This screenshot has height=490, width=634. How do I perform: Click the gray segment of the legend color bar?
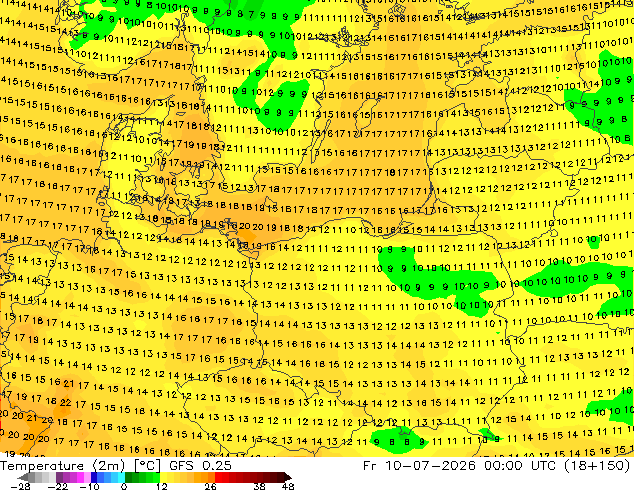tap(38, 477)
